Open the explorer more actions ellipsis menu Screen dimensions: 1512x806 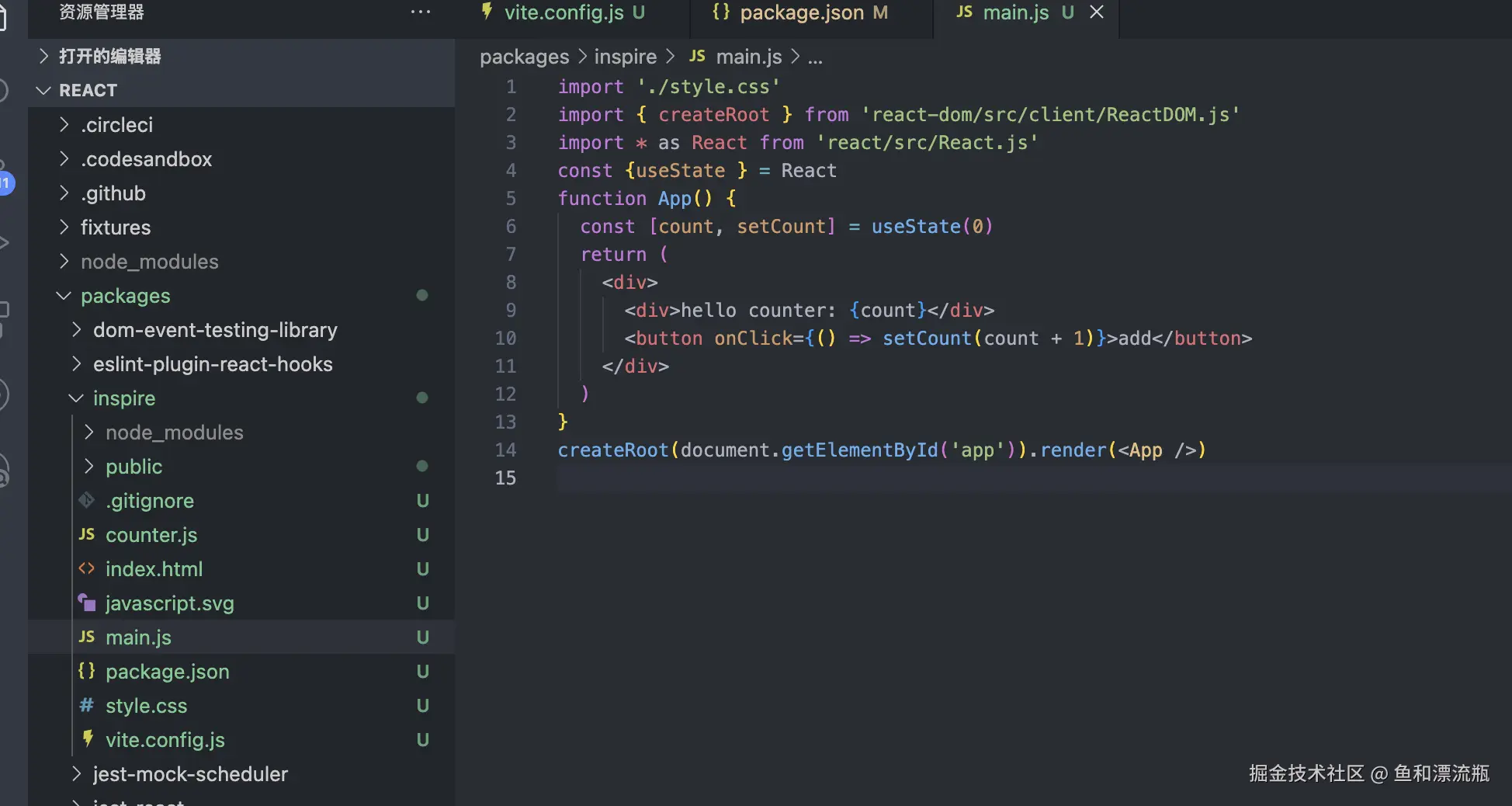421,12
